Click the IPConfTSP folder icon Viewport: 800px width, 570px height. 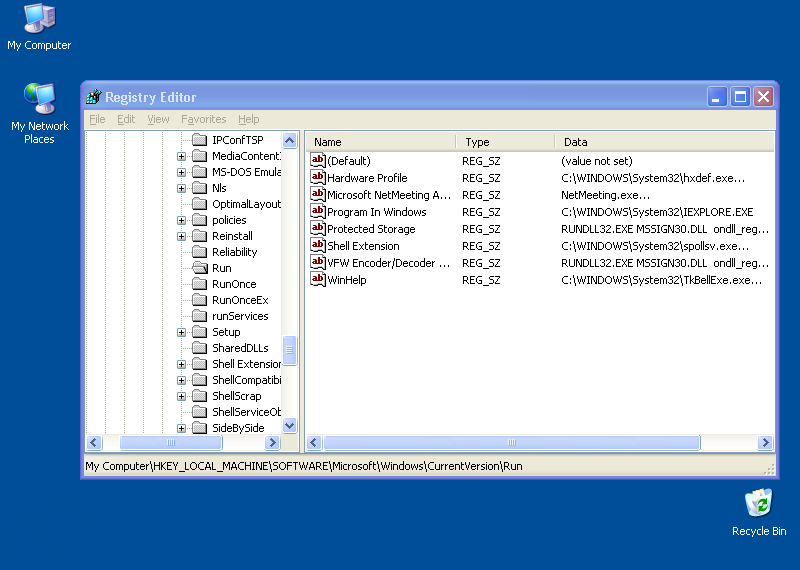coord(199,140)
